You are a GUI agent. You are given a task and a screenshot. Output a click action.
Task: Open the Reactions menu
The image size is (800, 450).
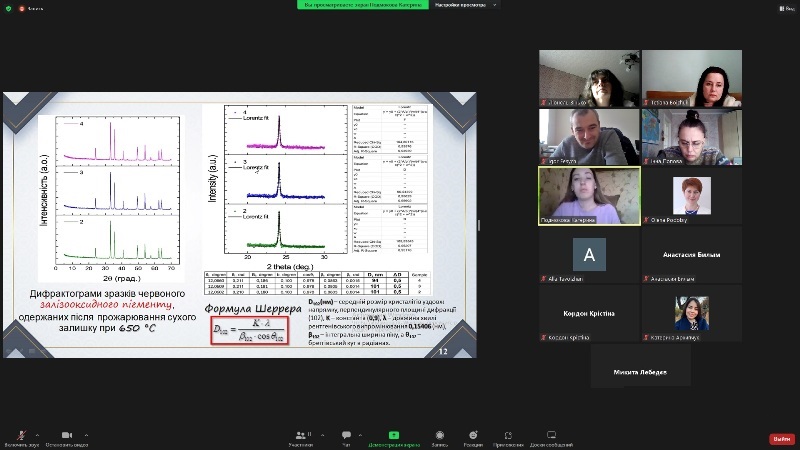pos(473,437)
